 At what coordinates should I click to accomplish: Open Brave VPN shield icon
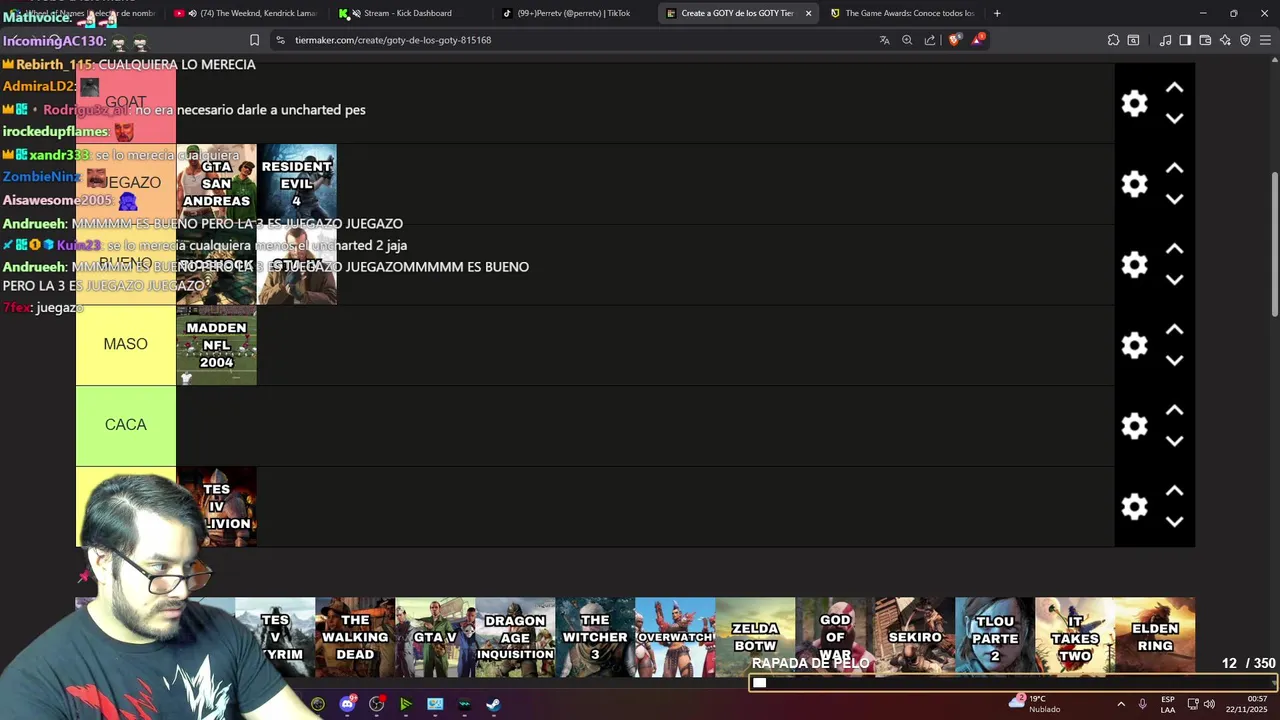[x=1245, y=40]
